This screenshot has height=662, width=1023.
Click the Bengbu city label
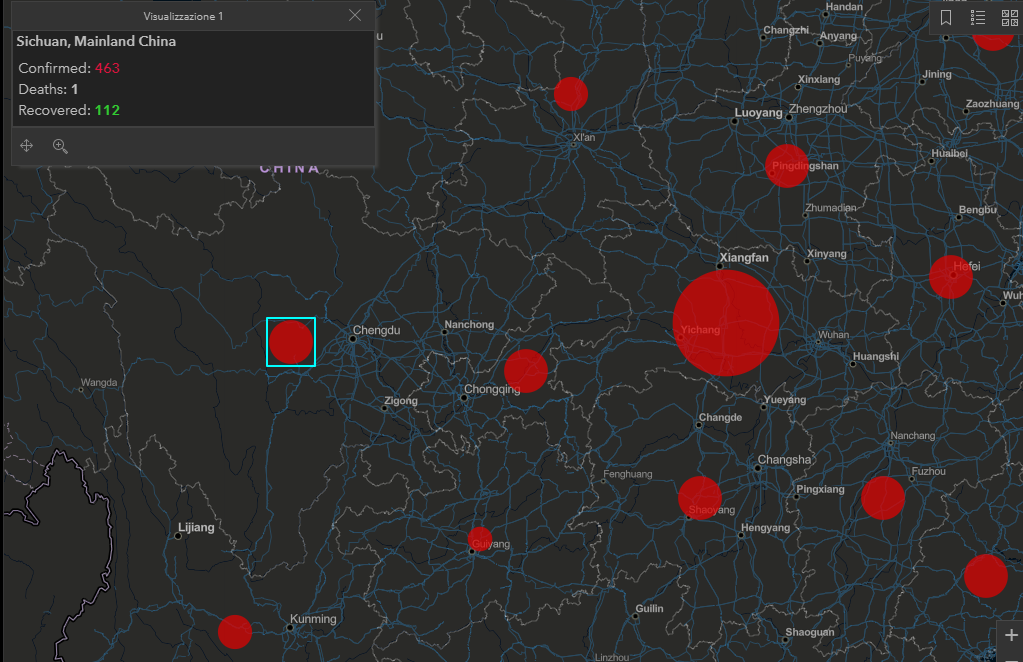point(977,209)
